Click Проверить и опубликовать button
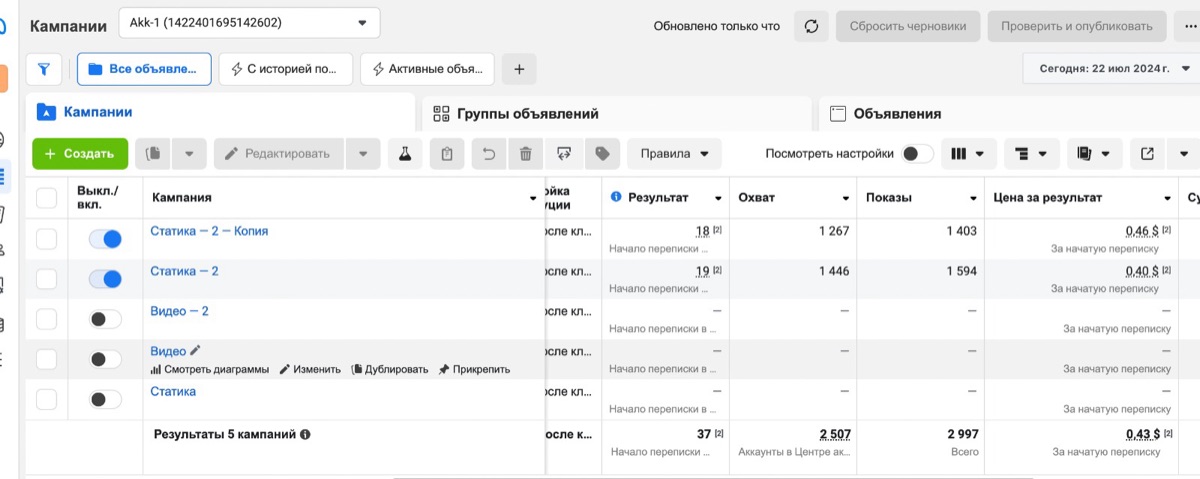Screen dimensions: 1200x479 pyautogui.click(x=1077, y=26)
